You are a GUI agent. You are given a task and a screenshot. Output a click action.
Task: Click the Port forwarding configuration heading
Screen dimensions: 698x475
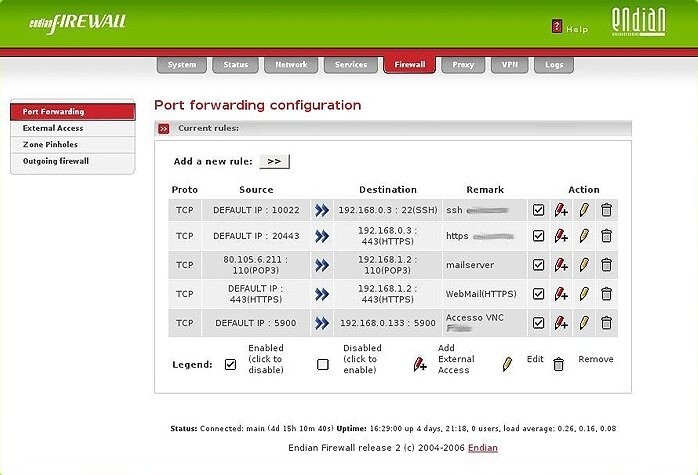(x=258, y=105)
